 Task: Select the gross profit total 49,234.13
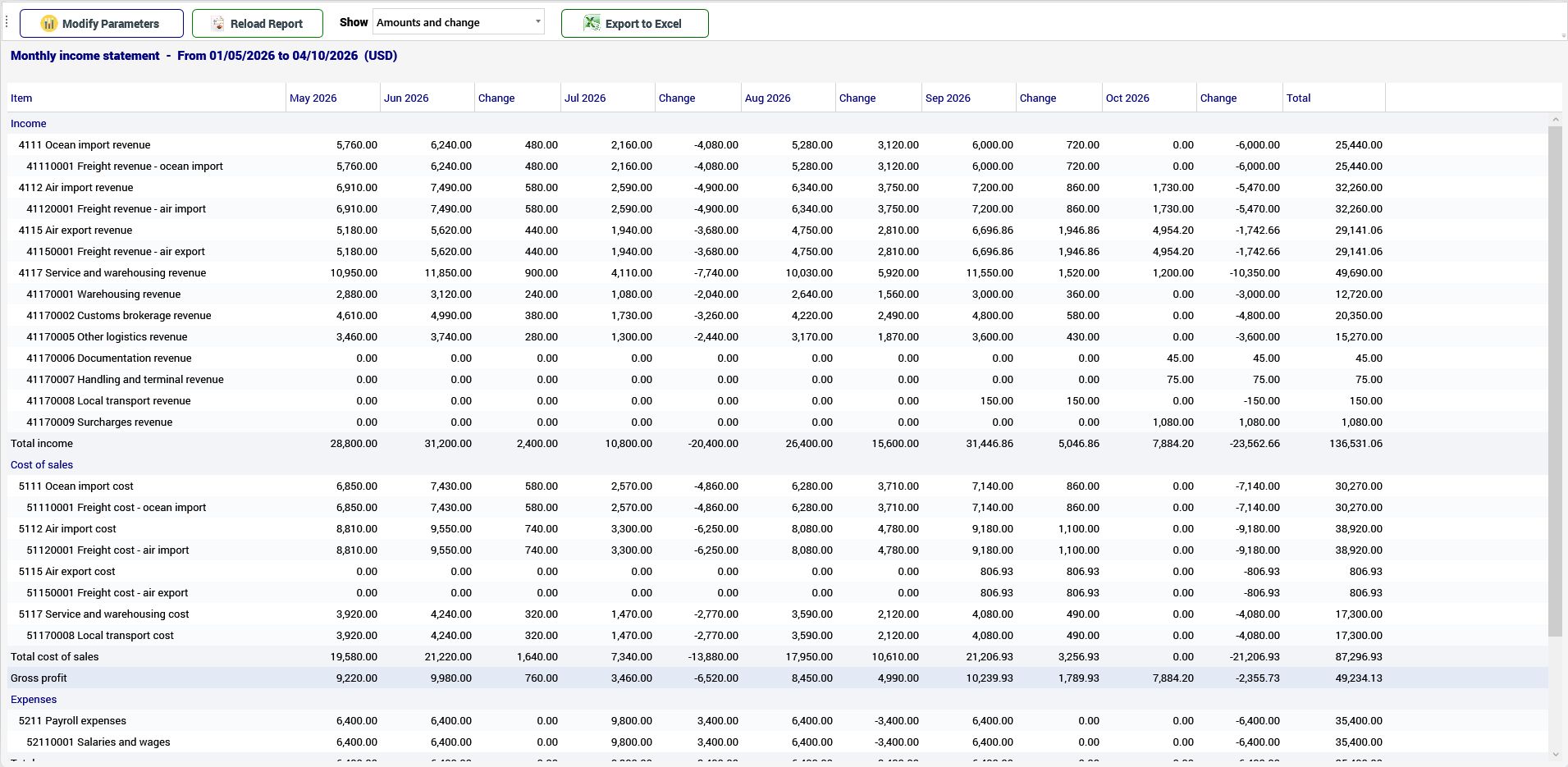pos(1359,678)
